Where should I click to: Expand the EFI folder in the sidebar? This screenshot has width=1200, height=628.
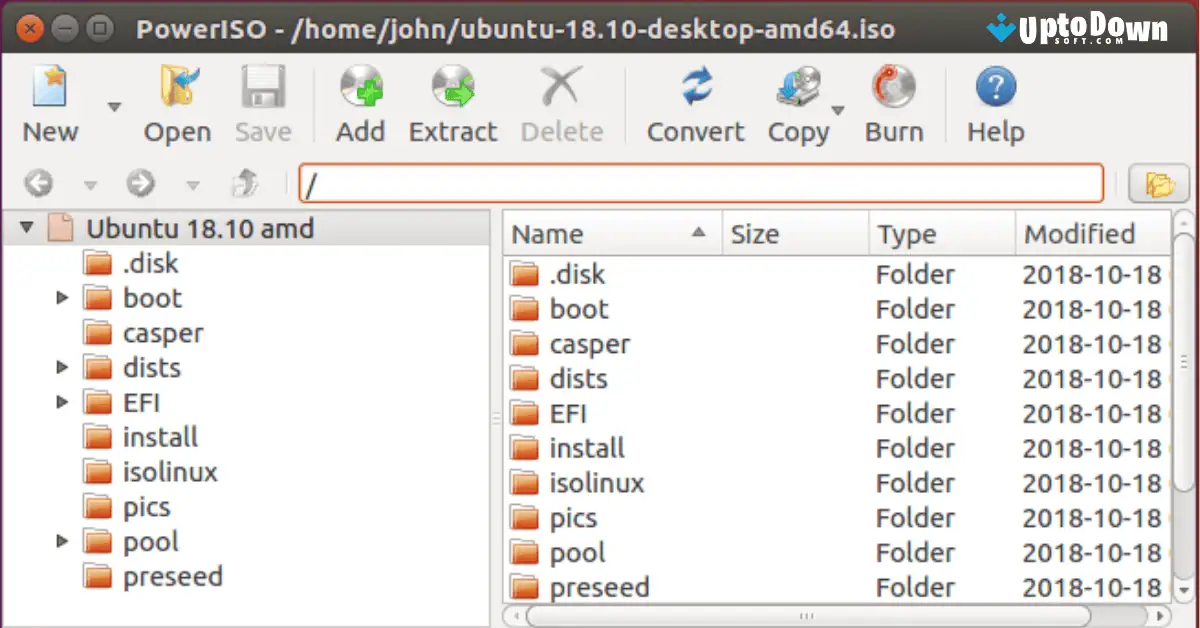coord(62,401)
